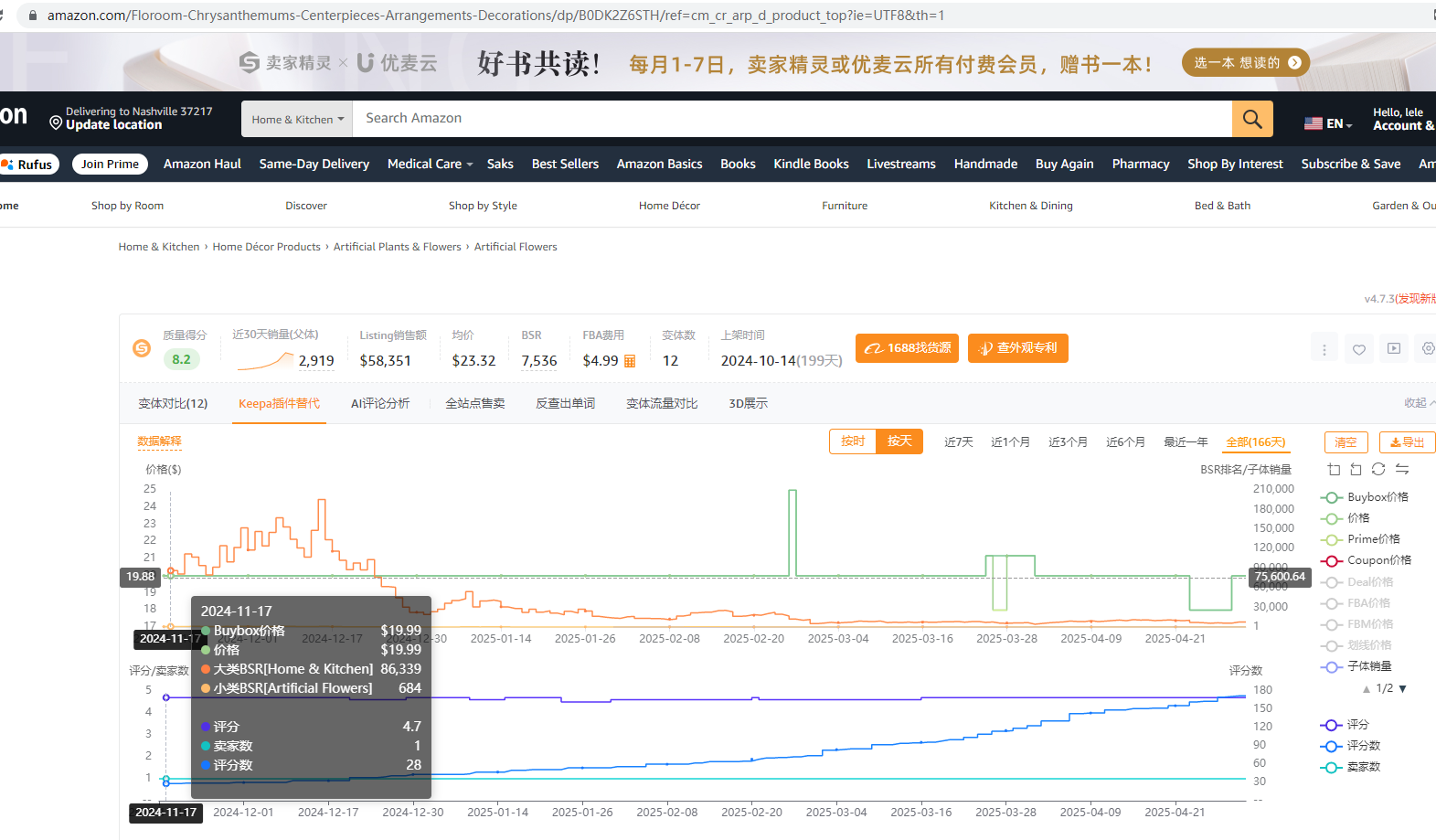Screen dimensions: 1436x840
Task: Open Best Sellers in the nav bar
Action: pyautogui.click(x=565, y=165)
